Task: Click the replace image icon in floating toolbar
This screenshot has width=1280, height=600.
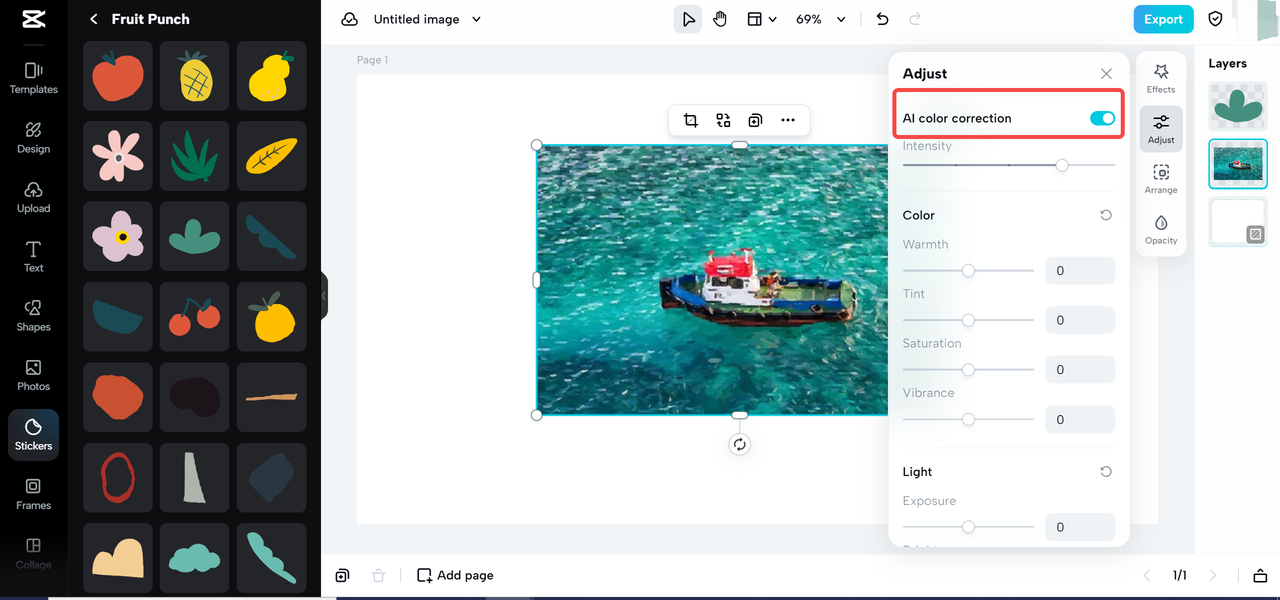Action: (723, 120)
